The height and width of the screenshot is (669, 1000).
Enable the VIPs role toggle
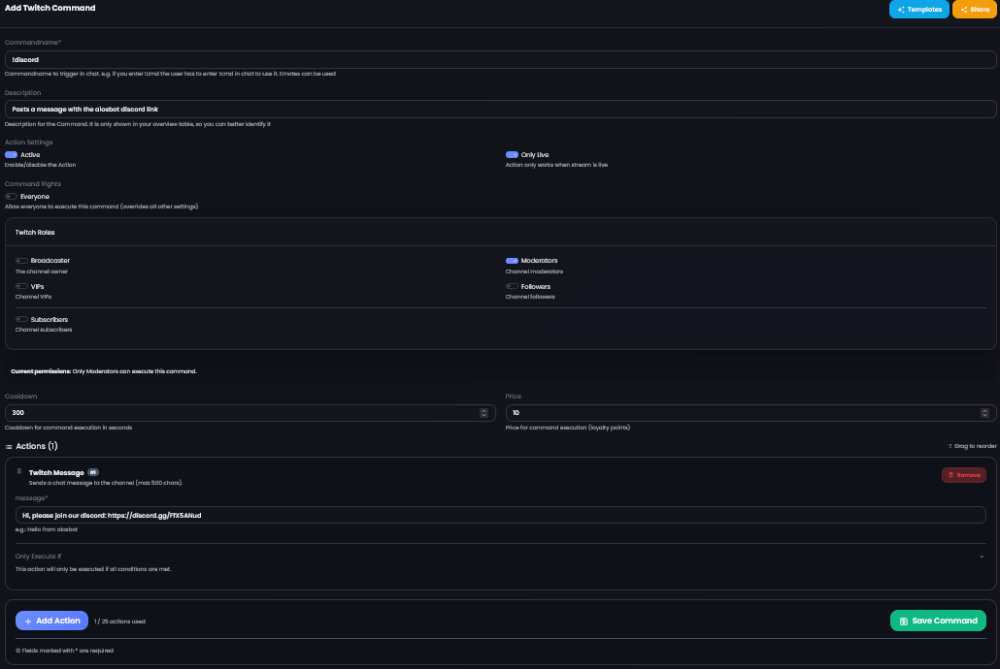tap(22, 286)
